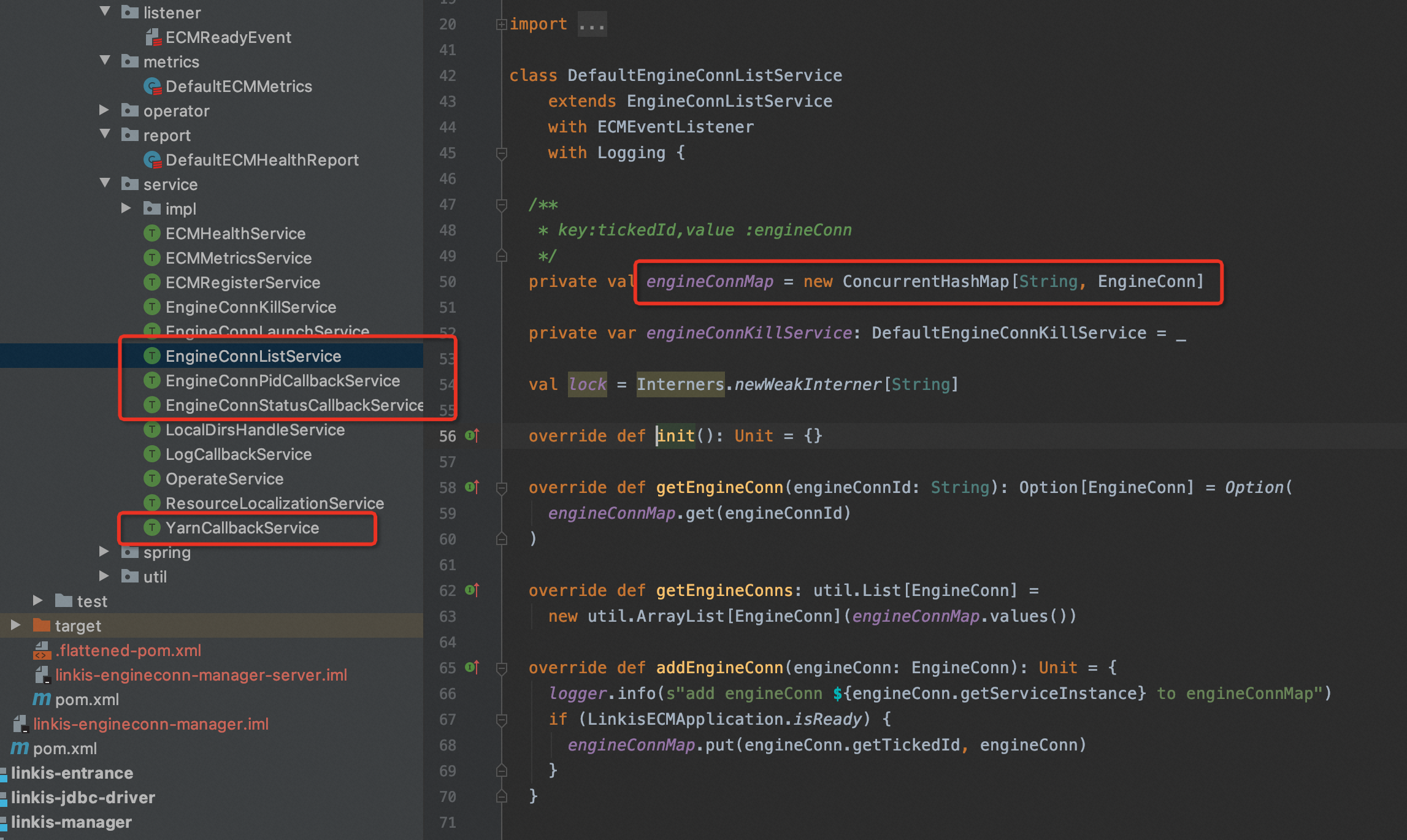
Task: Collapse the service folder
Action: pyautogui.click(x=105, y=183)
